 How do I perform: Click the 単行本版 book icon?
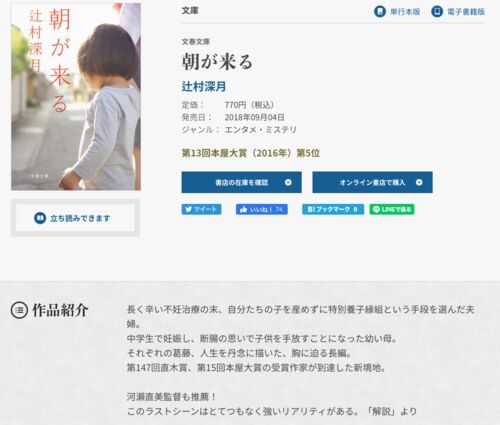tap(380, 11)
